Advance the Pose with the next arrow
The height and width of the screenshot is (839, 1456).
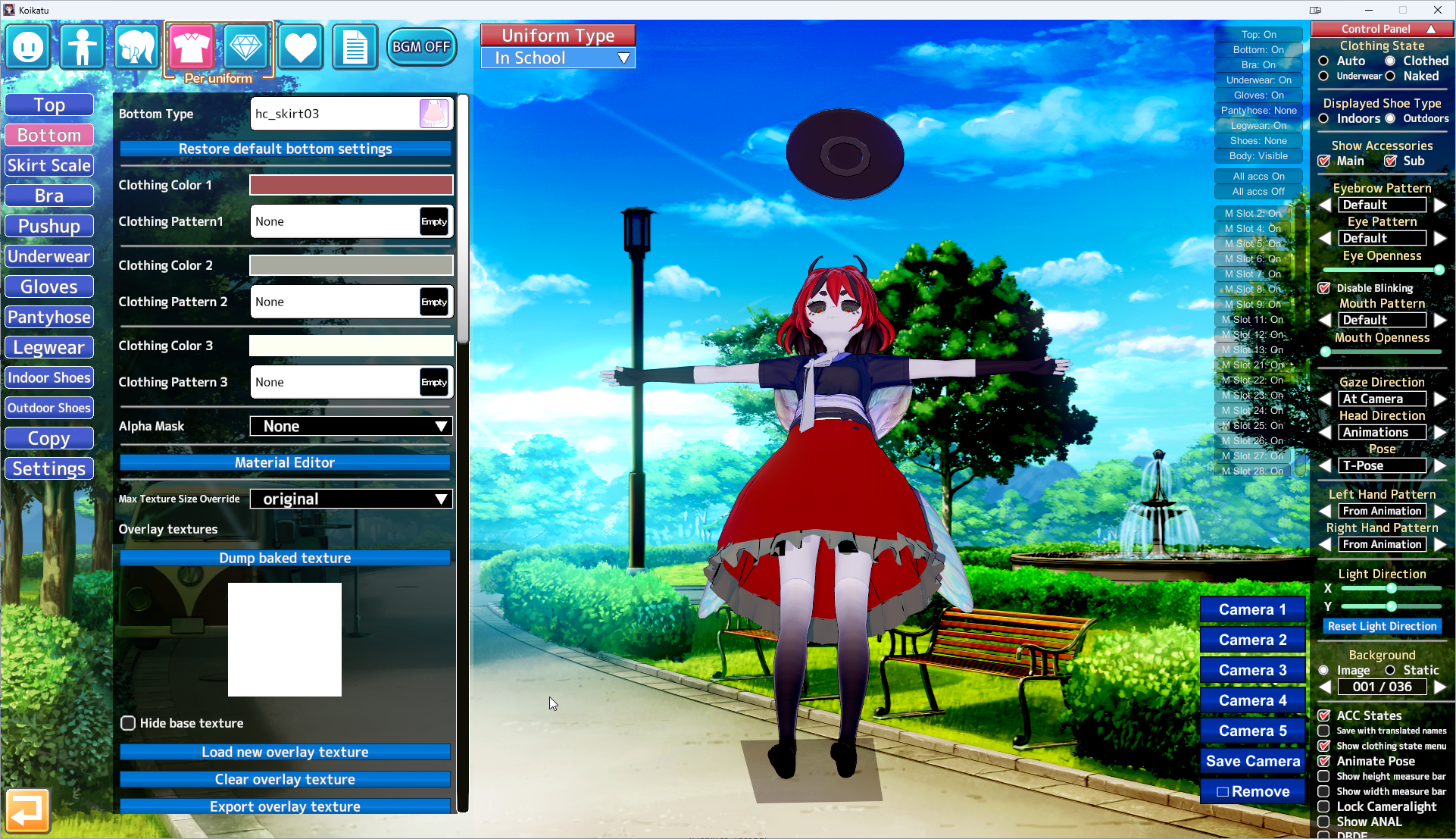(x=1440, y=465)
